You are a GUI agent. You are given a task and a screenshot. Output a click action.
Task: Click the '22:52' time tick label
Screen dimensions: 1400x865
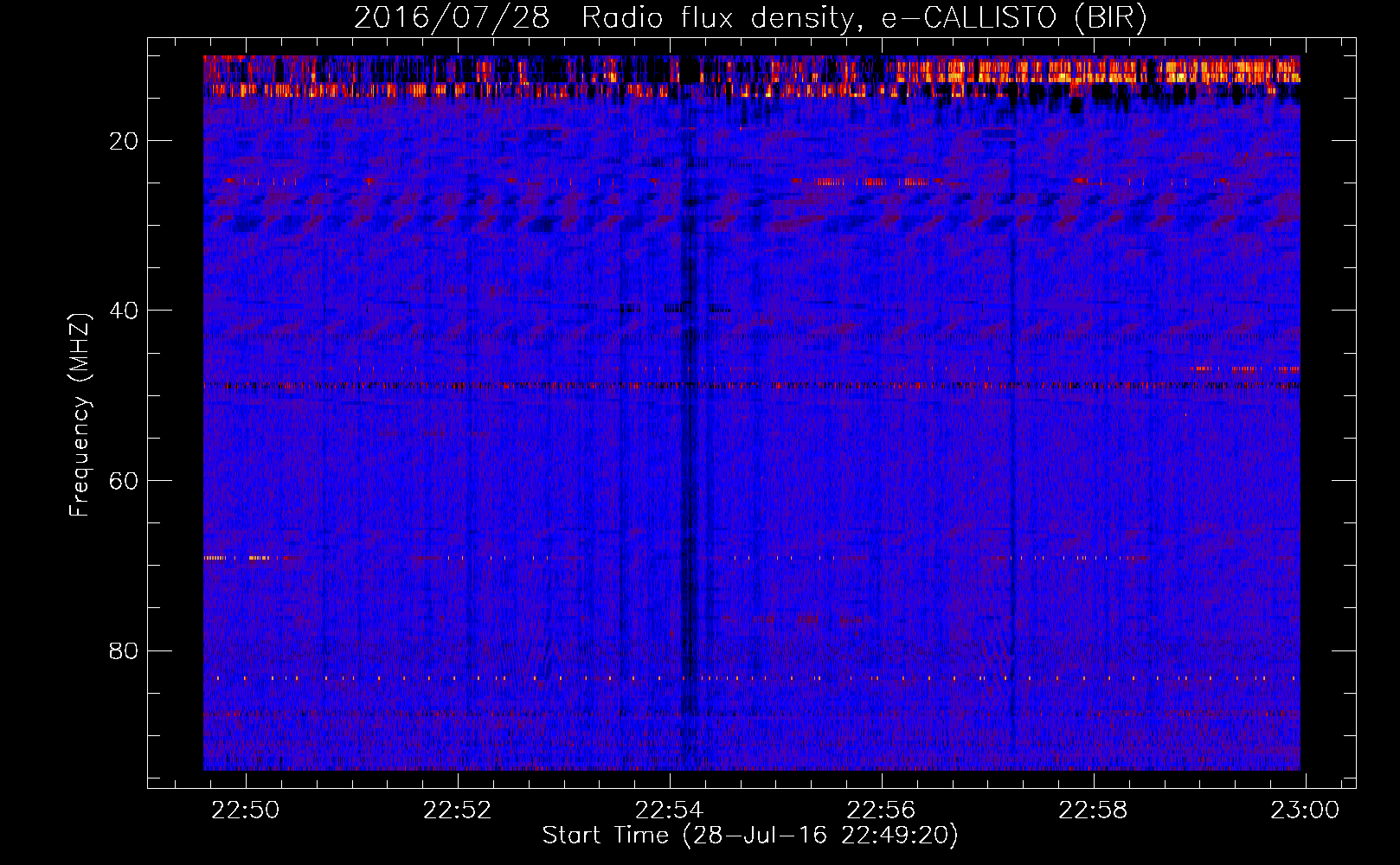pos(458,811)
